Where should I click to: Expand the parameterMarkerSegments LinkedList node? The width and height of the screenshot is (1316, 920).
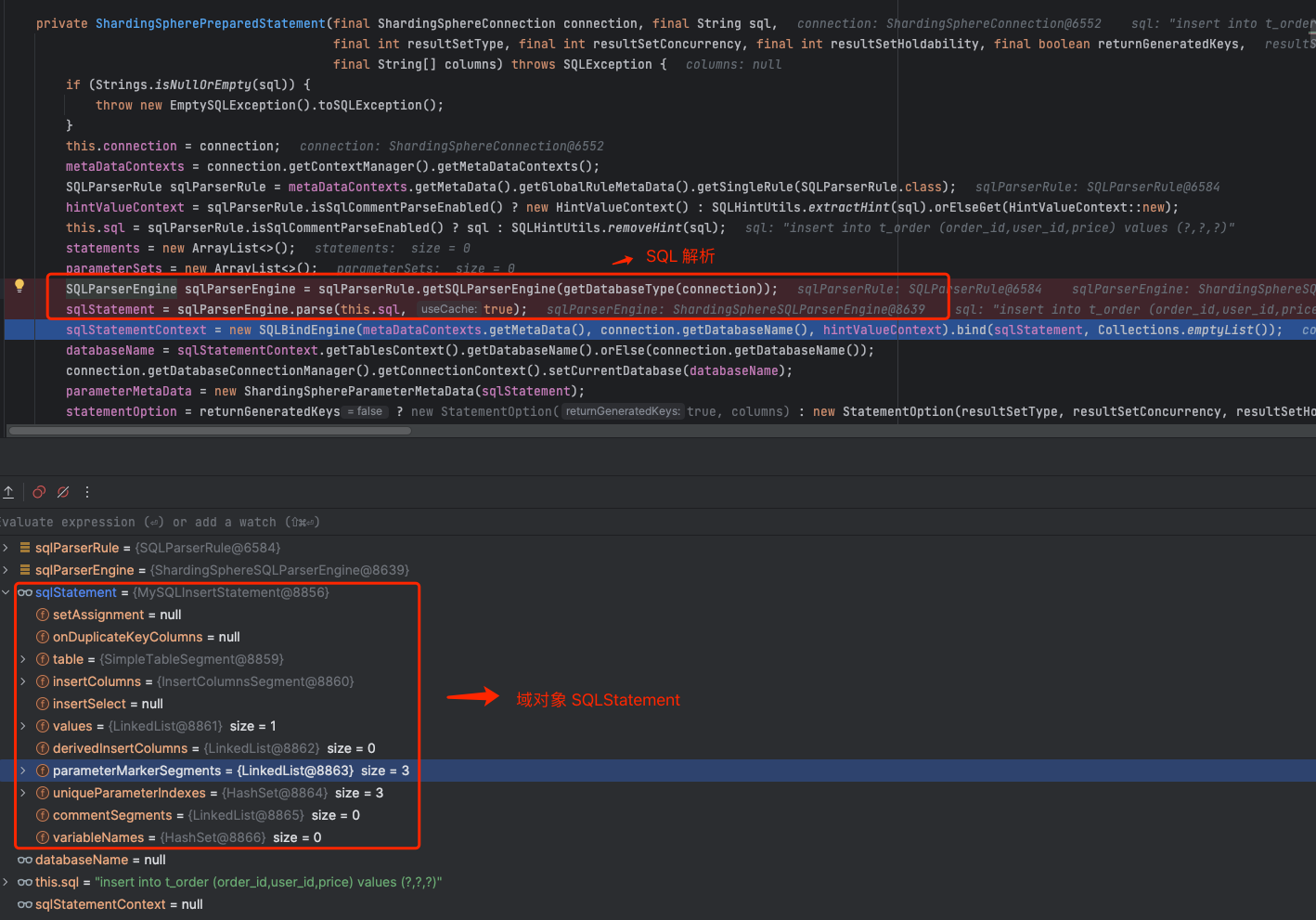pos(23,771)
